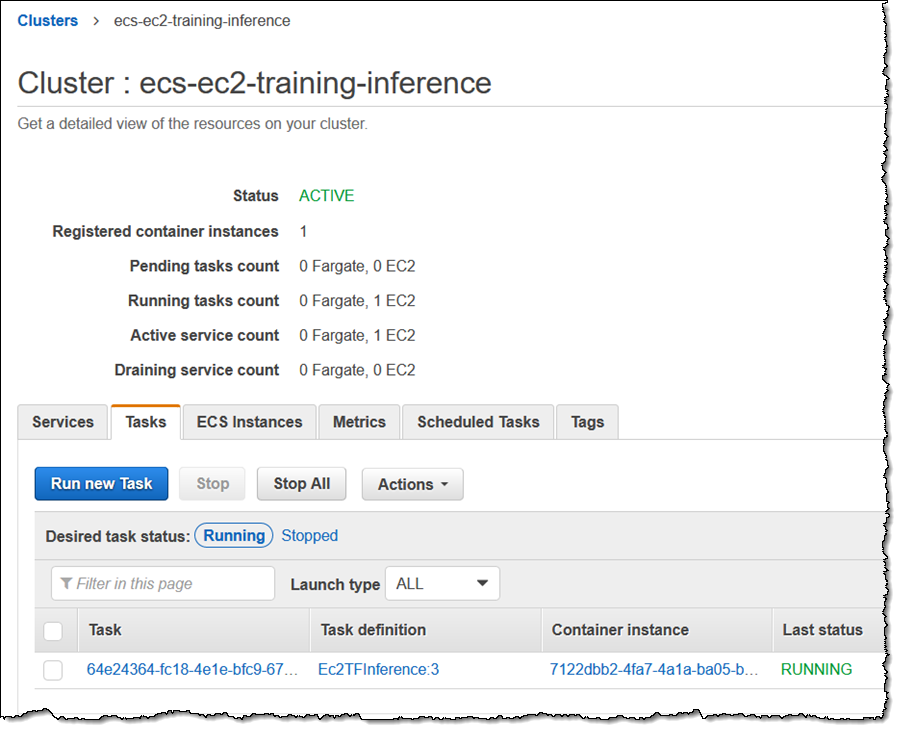Click the Filter in this page field
Screen dimensions: 900x730
click(x=162, y=583)
